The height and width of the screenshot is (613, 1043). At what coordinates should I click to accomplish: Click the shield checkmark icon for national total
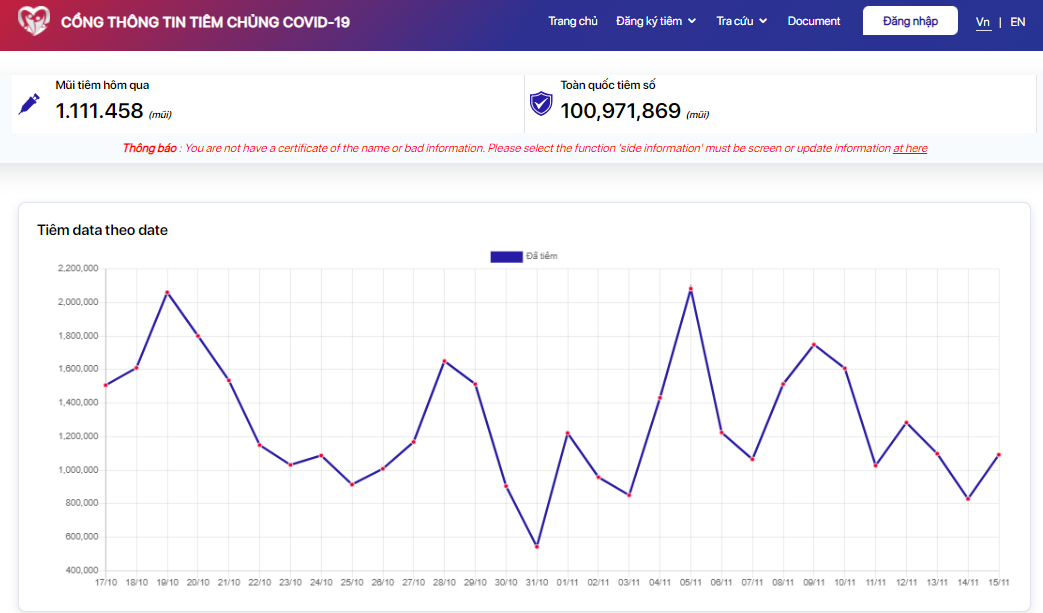(541, 103)
